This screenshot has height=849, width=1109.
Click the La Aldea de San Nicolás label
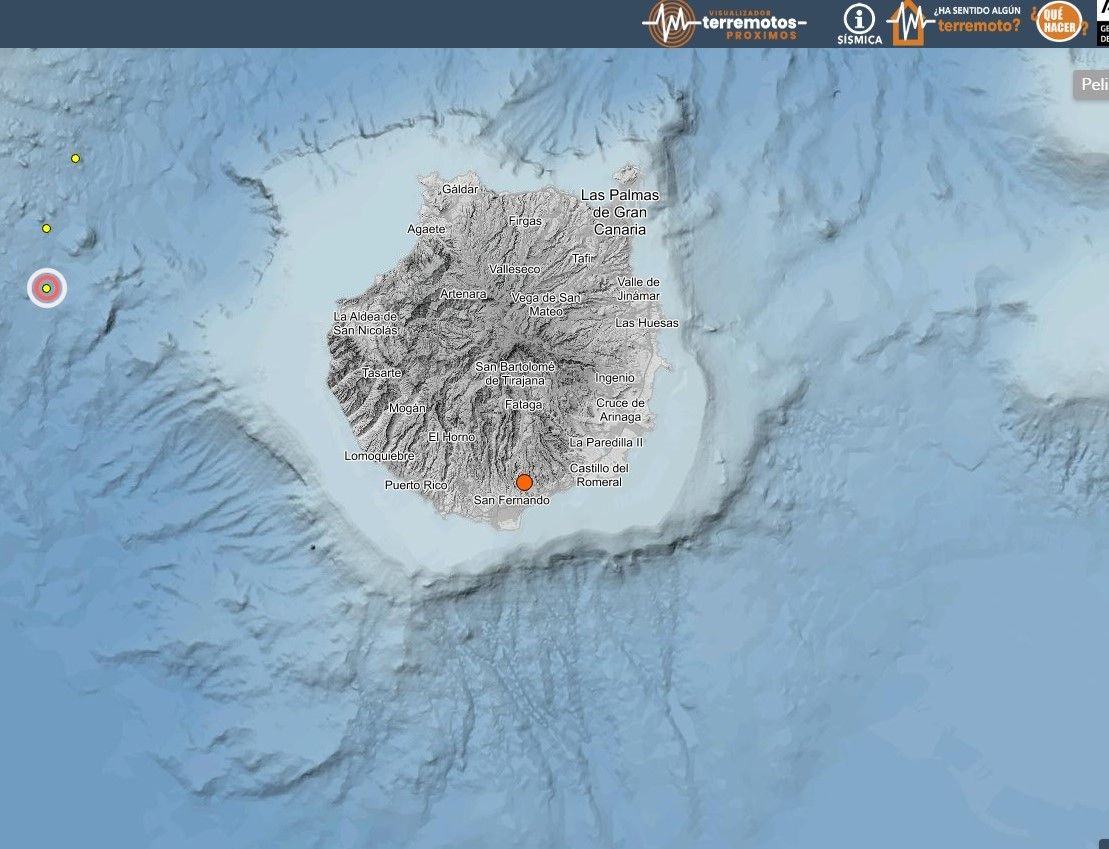tap(365, 323)
